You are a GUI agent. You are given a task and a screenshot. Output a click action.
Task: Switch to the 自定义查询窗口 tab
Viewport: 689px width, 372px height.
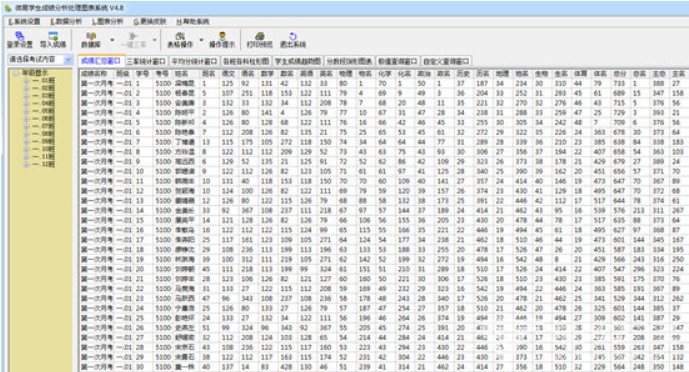(446, 61)
